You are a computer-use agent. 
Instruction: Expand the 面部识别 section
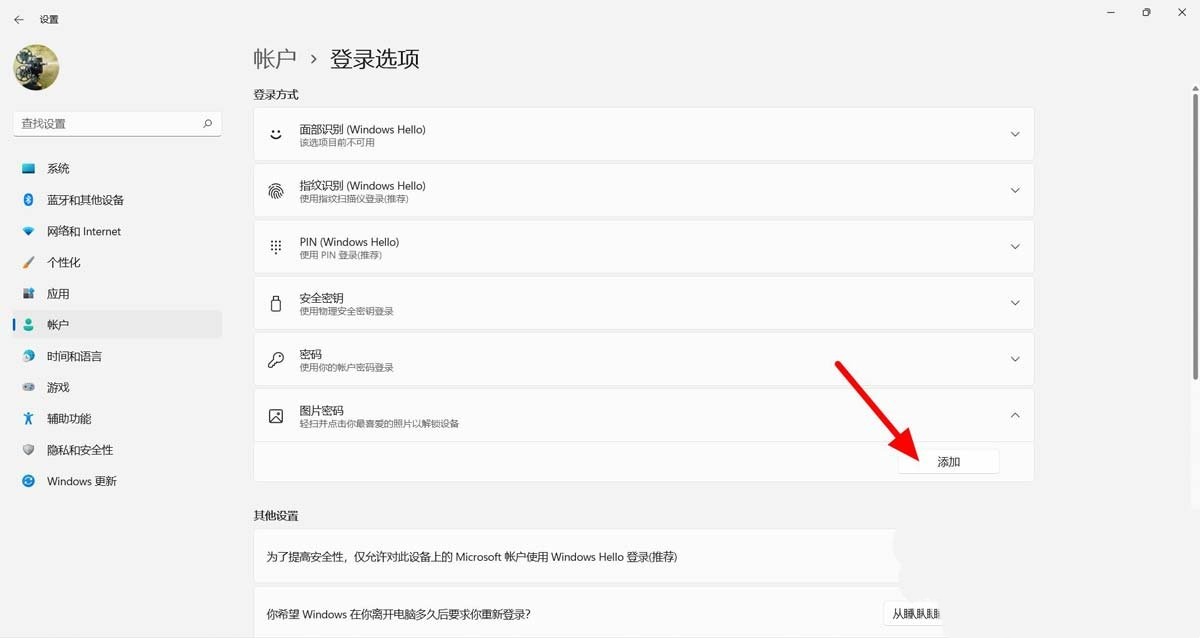click(x=1015, y=133)
